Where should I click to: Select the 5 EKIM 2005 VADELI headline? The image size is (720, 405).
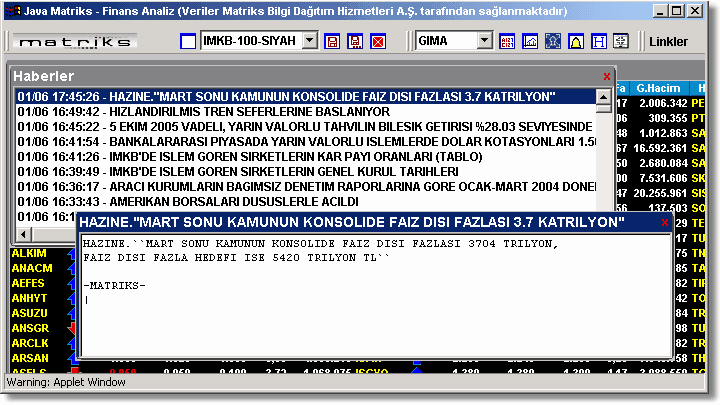click(305, 127)
